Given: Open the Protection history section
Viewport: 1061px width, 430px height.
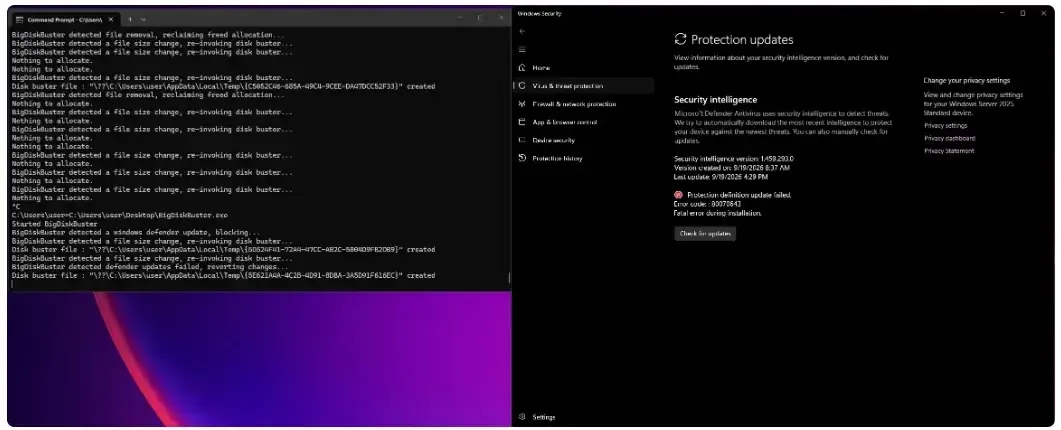Looking at the screenshot, I should 584,158.
